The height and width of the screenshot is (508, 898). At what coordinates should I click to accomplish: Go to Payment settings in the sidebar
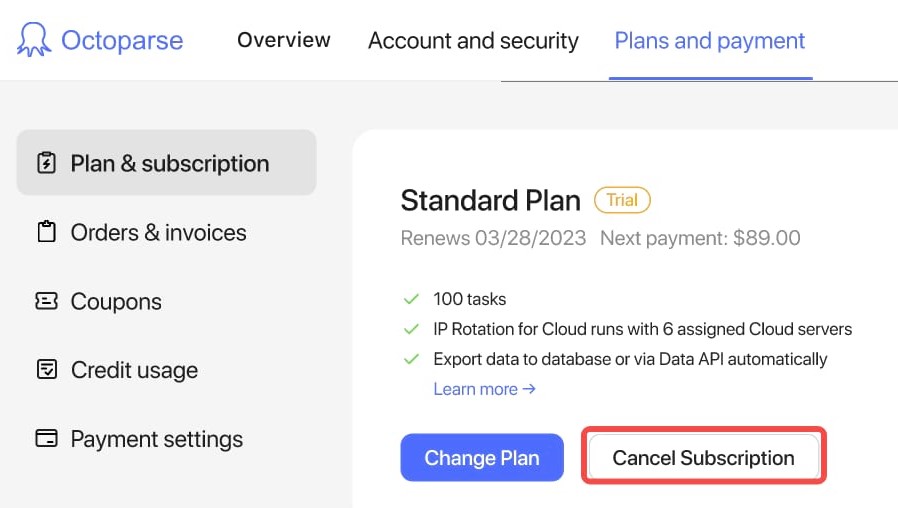click(156, 439)
